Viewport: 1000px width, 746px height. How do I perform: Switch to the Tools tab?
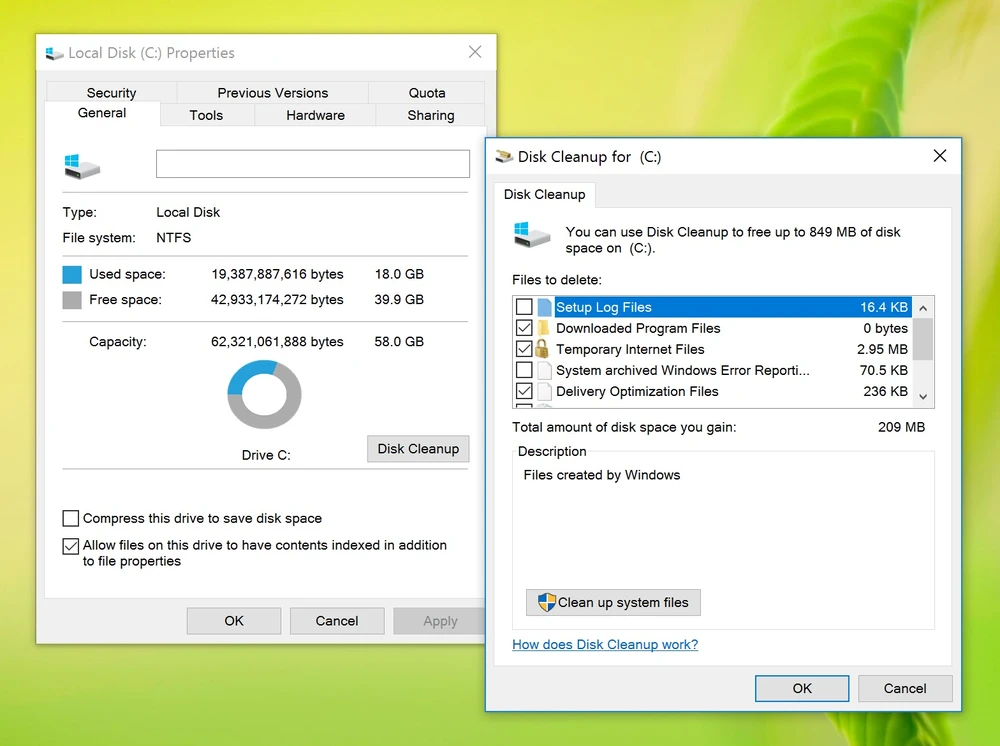tap(206, 115)
